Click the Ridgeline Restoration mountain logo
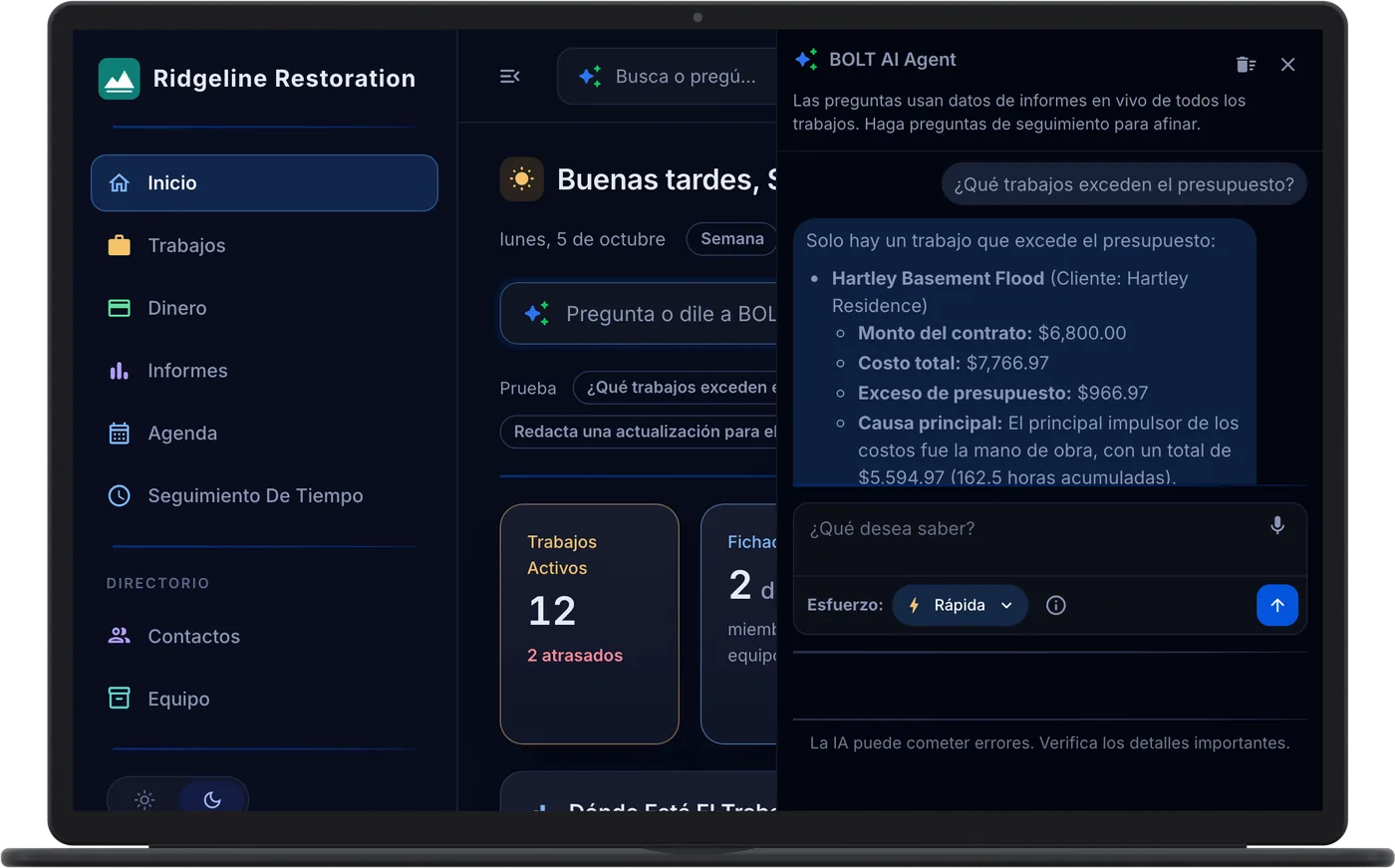Viewport: 1395px width, 868px height. [120, 79]
